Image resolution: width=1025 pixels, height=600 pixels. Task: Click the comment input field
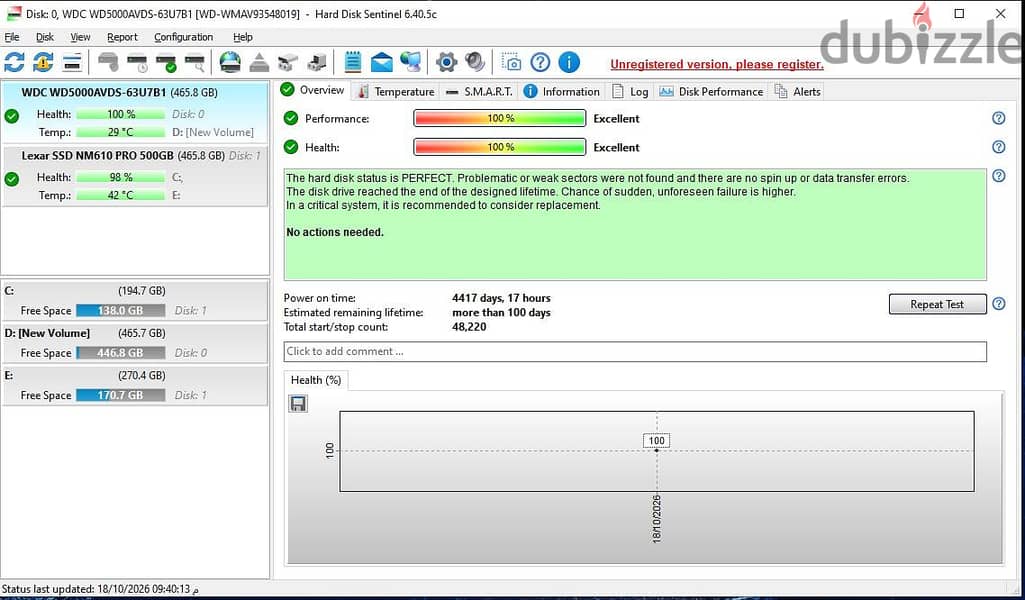point(635,352)
